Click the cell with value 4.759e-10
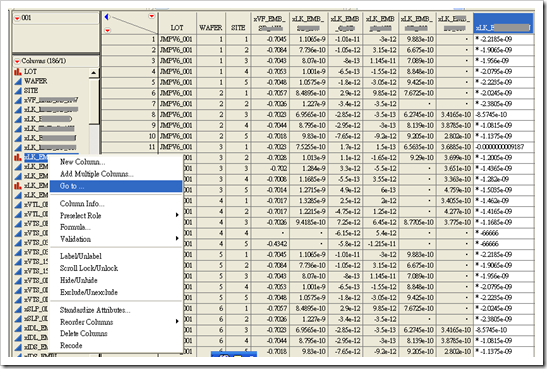The image size is (547, 369). pos(455,190)
